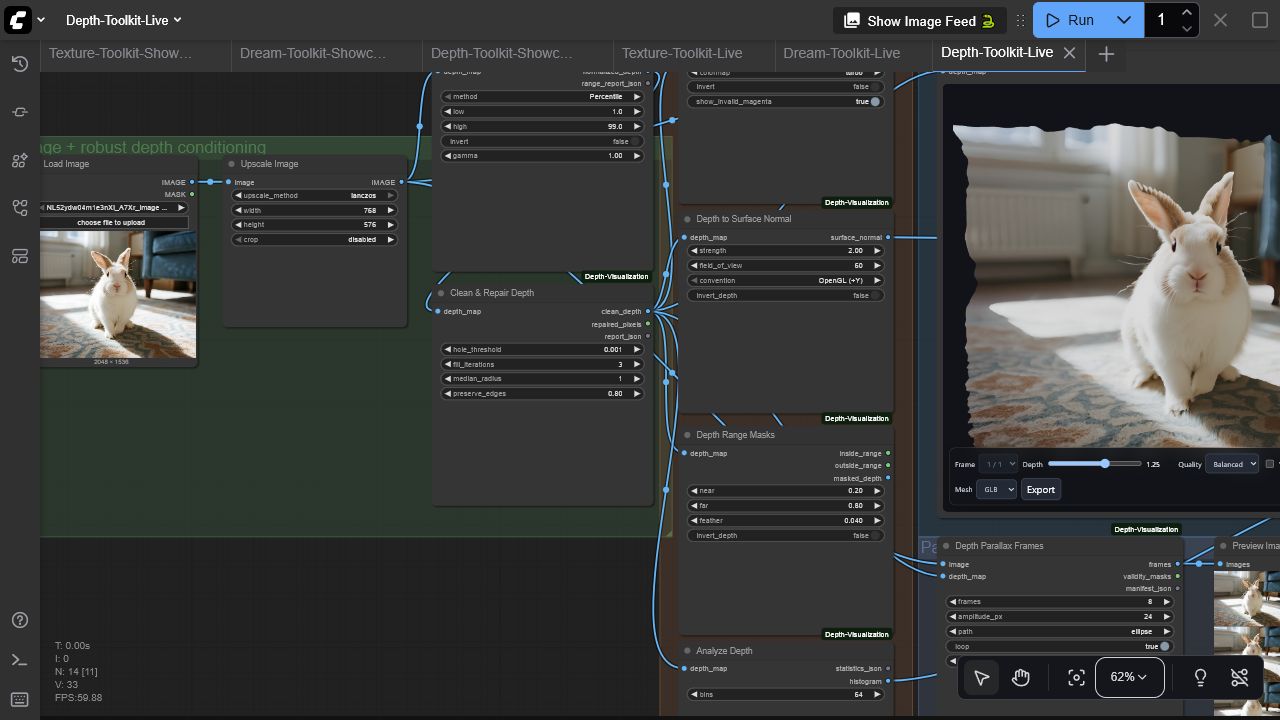Click the Load Image rabbit thumbnail

(118, 294)
